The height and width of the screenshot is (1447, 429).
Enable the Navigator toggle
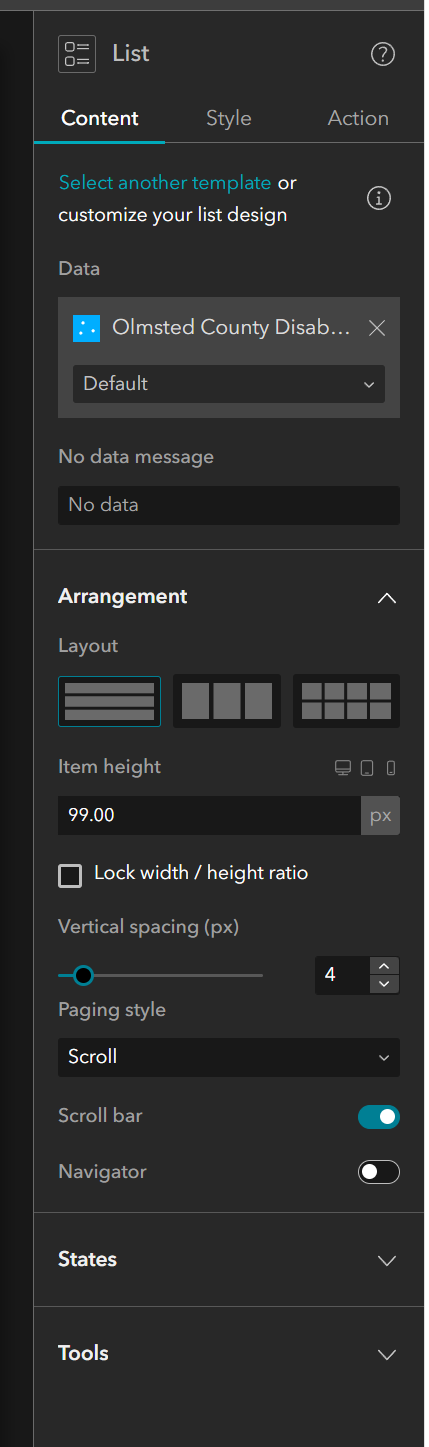(379, 1172)
